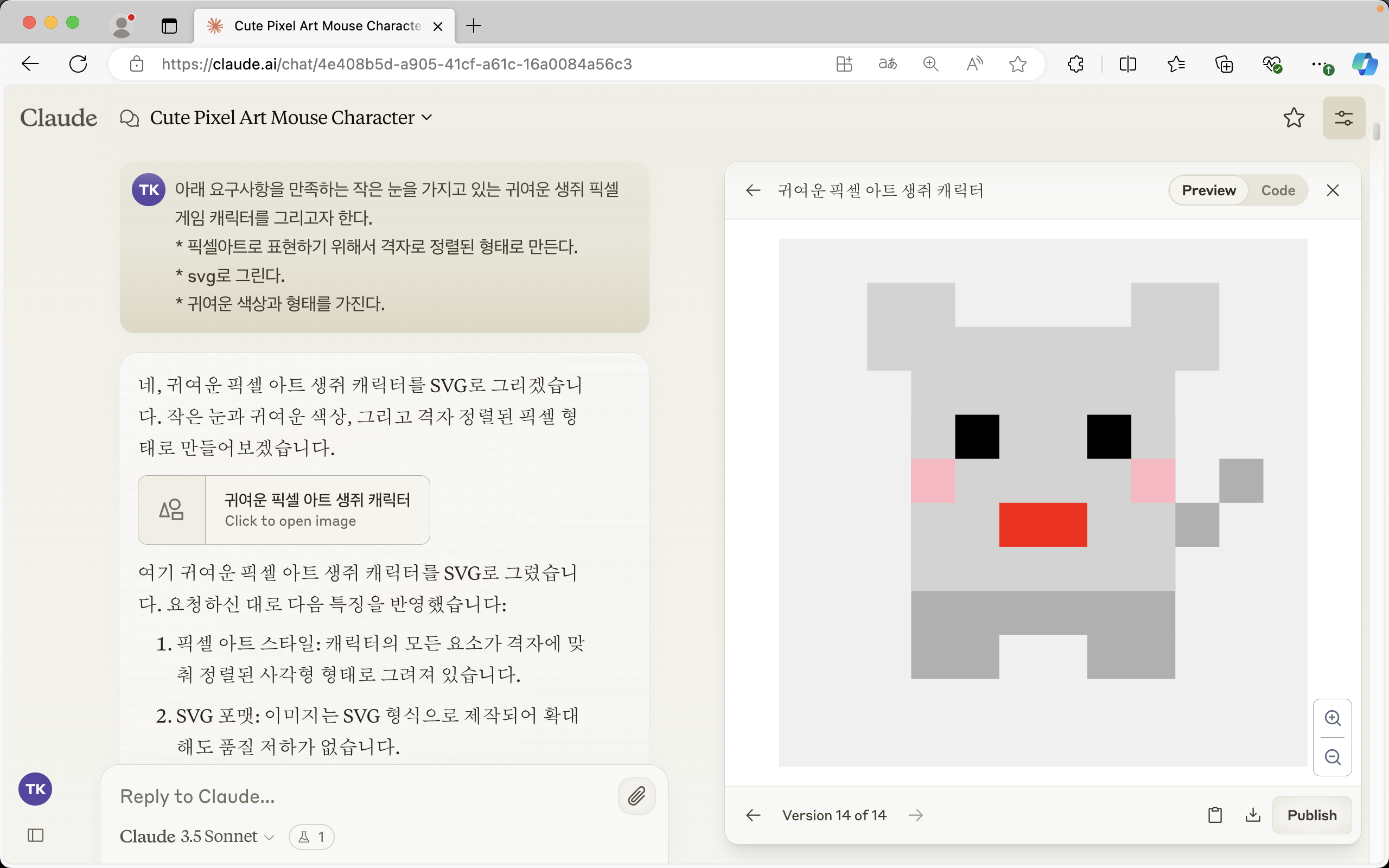Open browser profile avatar
This screenshot has width=1389, height=868.
pyautogui.click(x=122, y=25)
